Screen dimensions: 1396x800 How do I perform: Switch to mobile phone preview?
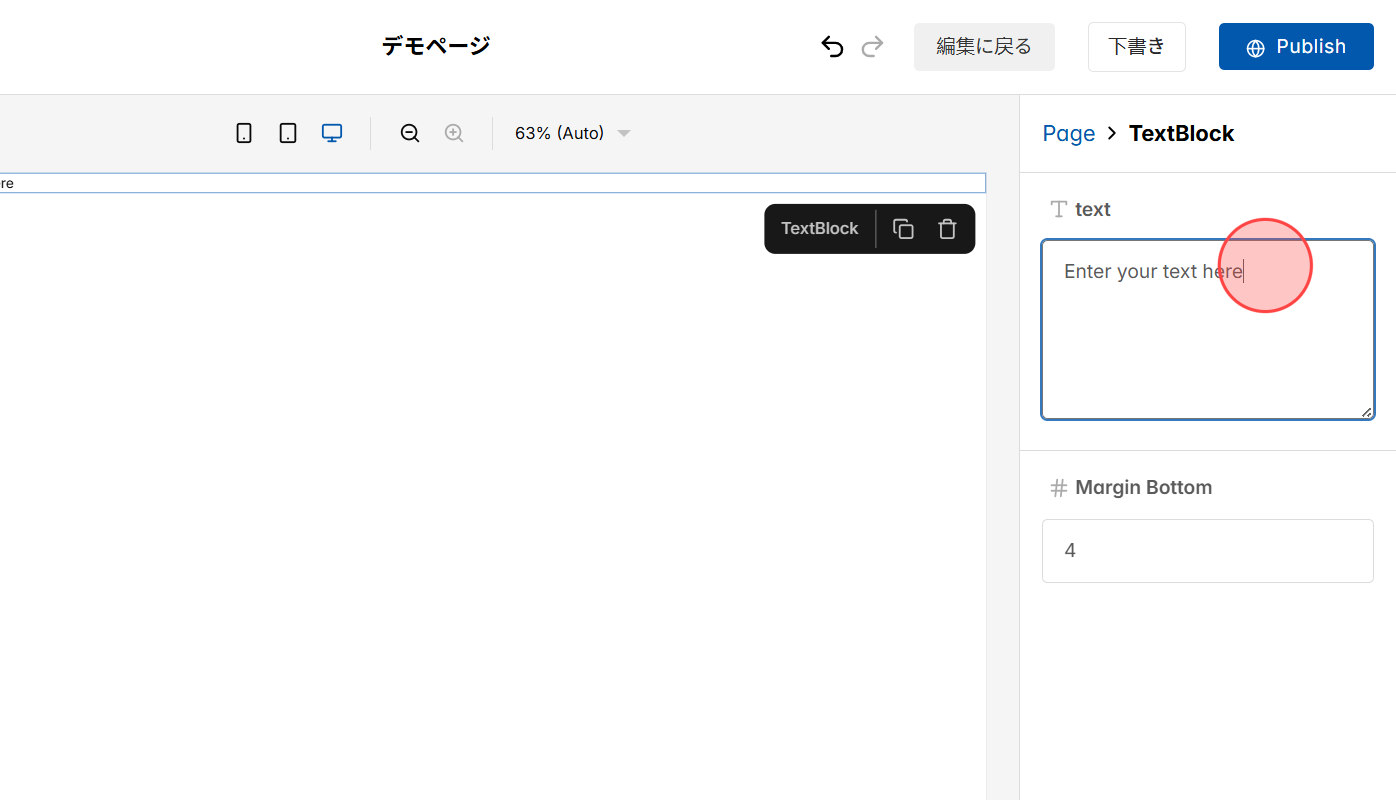pos(244,132)
